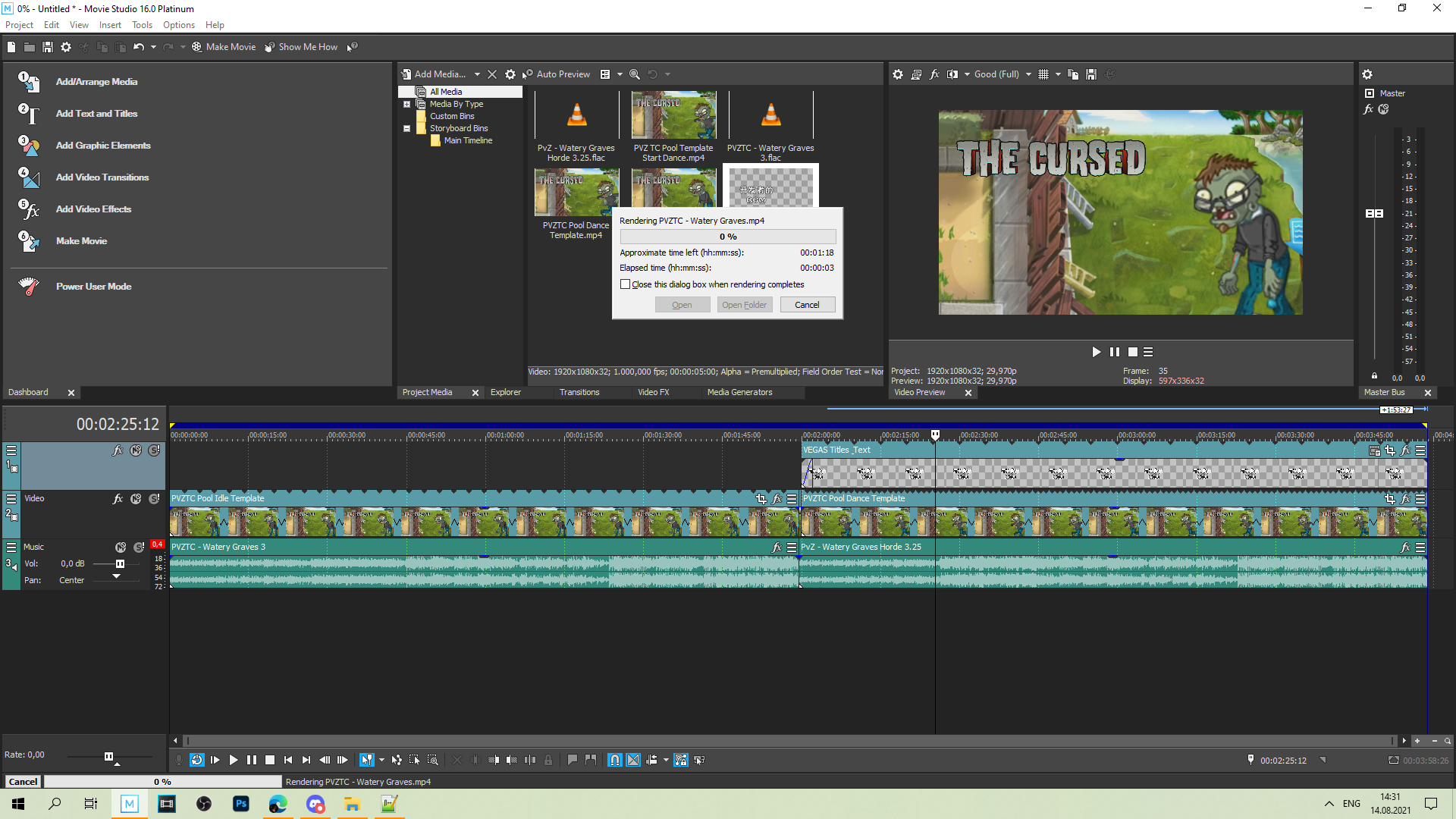This screenshot has width=1456, height=819.
Task: Open project properties gear in main toolbar
Action: point(66,47)
